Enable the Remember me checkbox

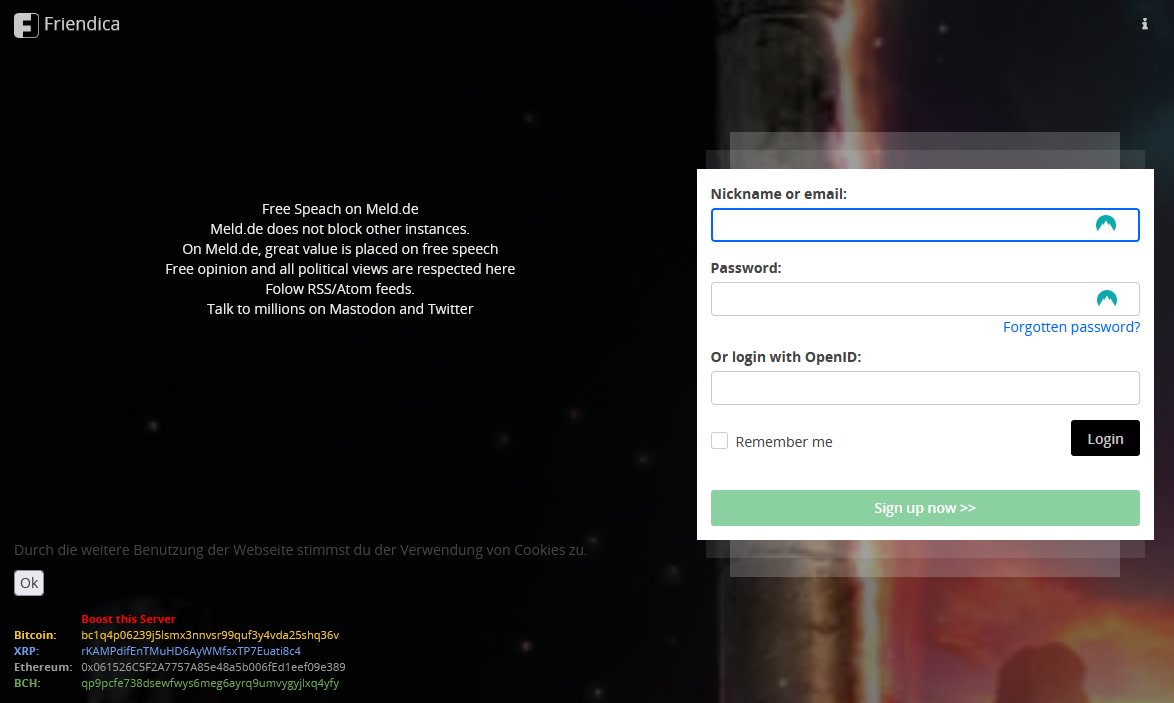719,440
